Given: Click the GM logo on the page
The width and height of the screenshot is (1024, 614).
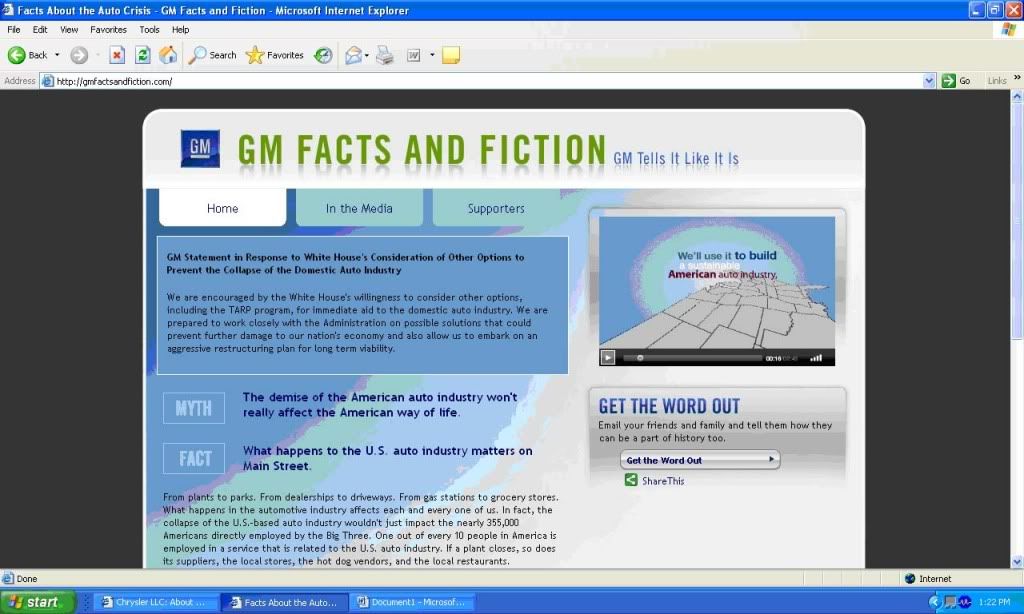Looking at the screenshot, I should [200, 148].
